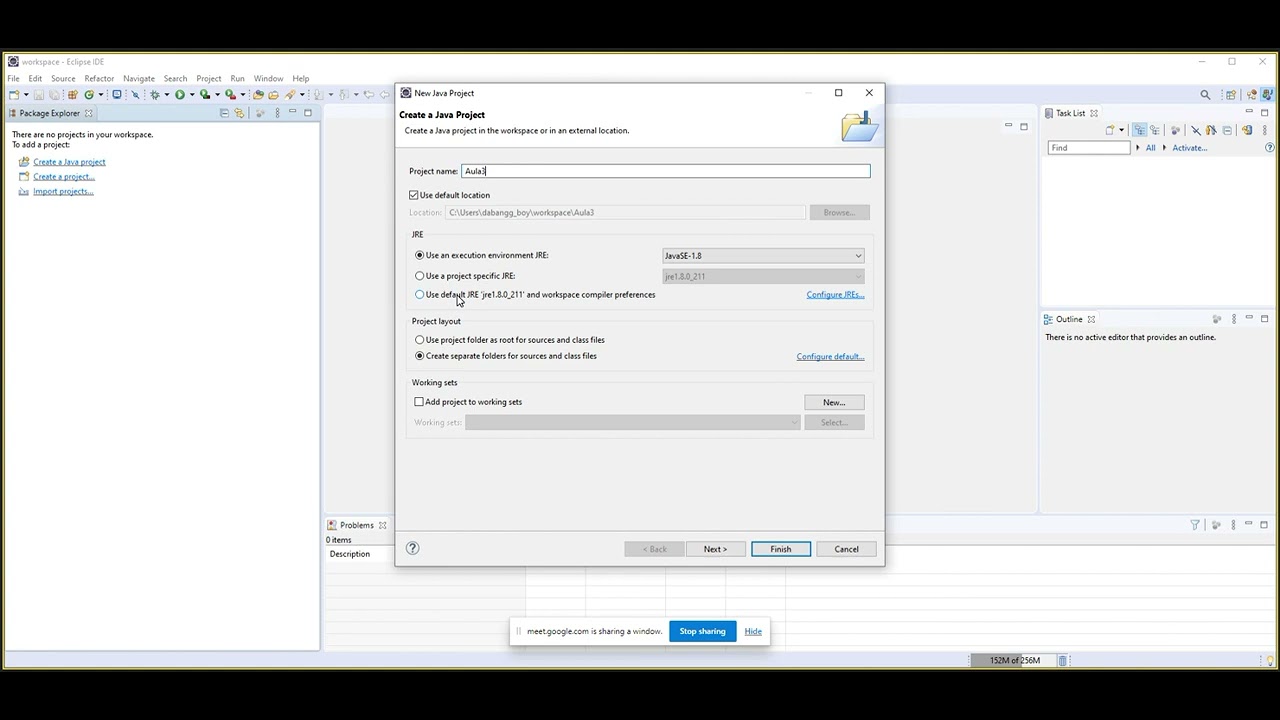The width and height of the screenshot is (1280, 720).
Task: Select Create separate folders radio option
Action: (x=420, y=355)
